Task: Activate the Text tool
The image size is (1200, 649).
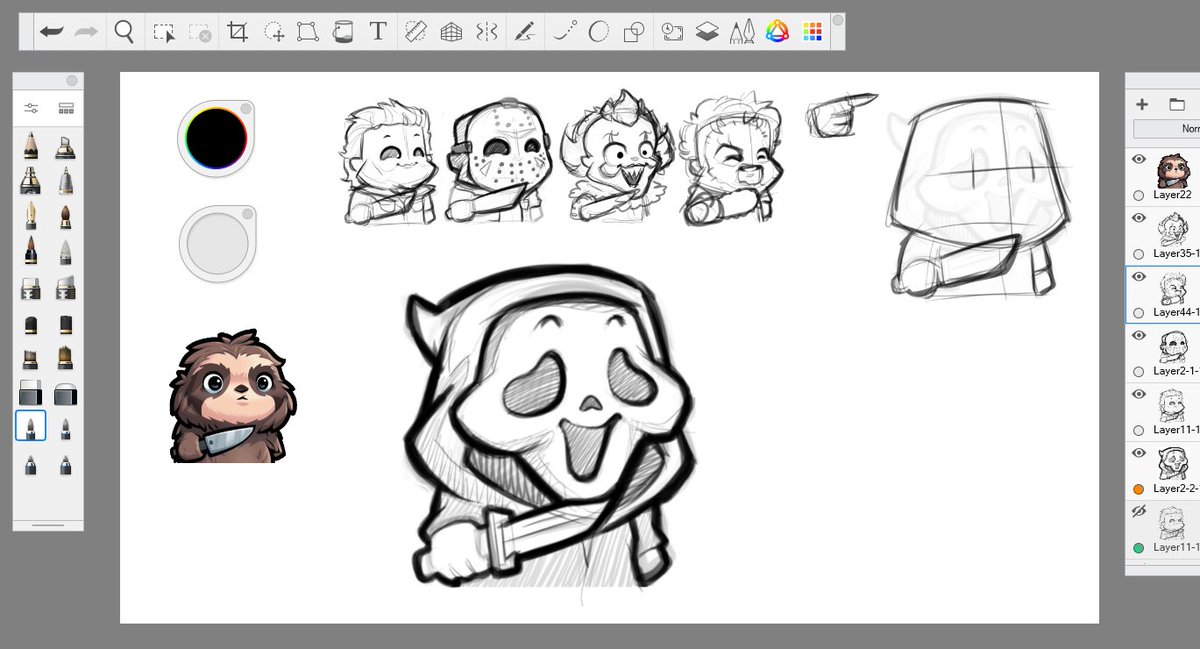Action: 378,32
